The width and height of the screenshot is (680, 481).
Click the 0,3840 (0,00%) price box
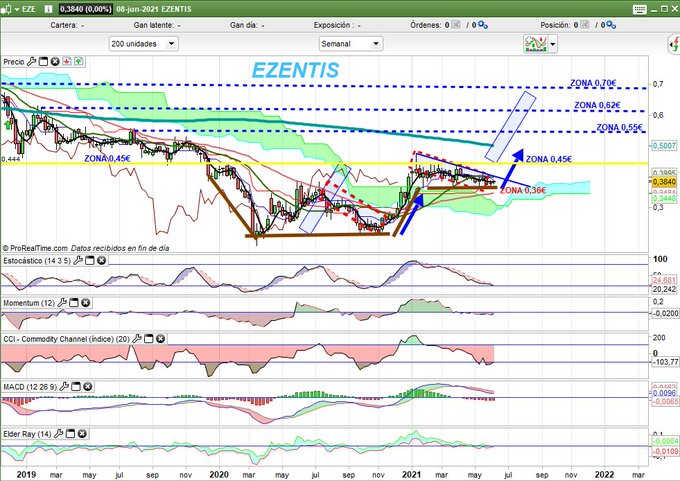point(85,9)
